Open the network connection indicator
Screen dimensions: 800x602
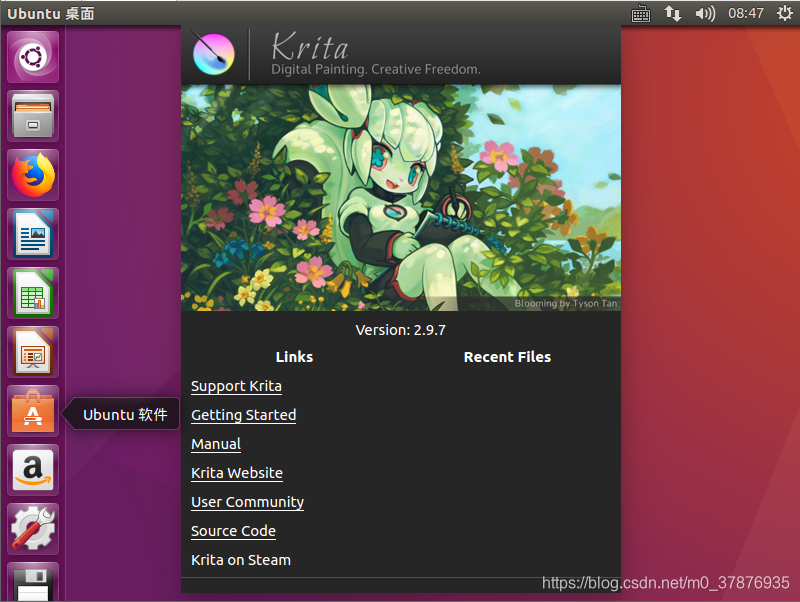pyautogui.click(x=672, y=13)
